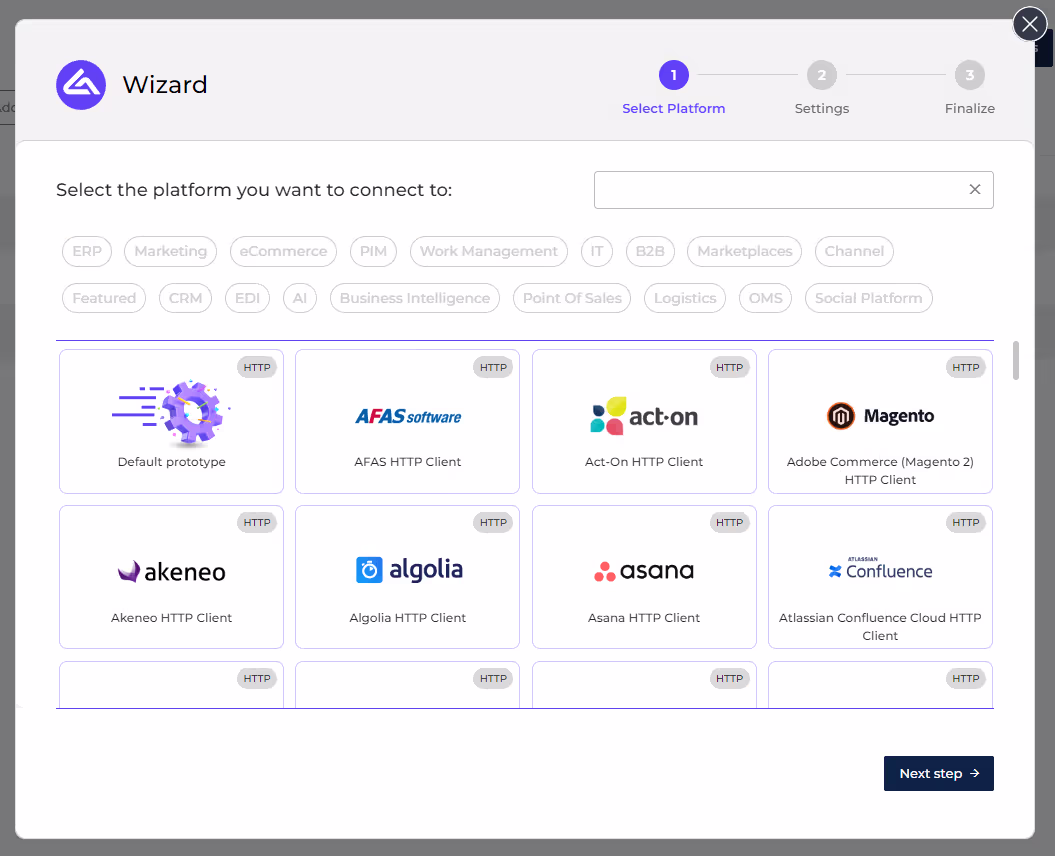The height and width of the screenshot is (856, 1055).
Task: Close the Wizard dialog with the X
Action: pyautogui.click(x=1029, y=24)
